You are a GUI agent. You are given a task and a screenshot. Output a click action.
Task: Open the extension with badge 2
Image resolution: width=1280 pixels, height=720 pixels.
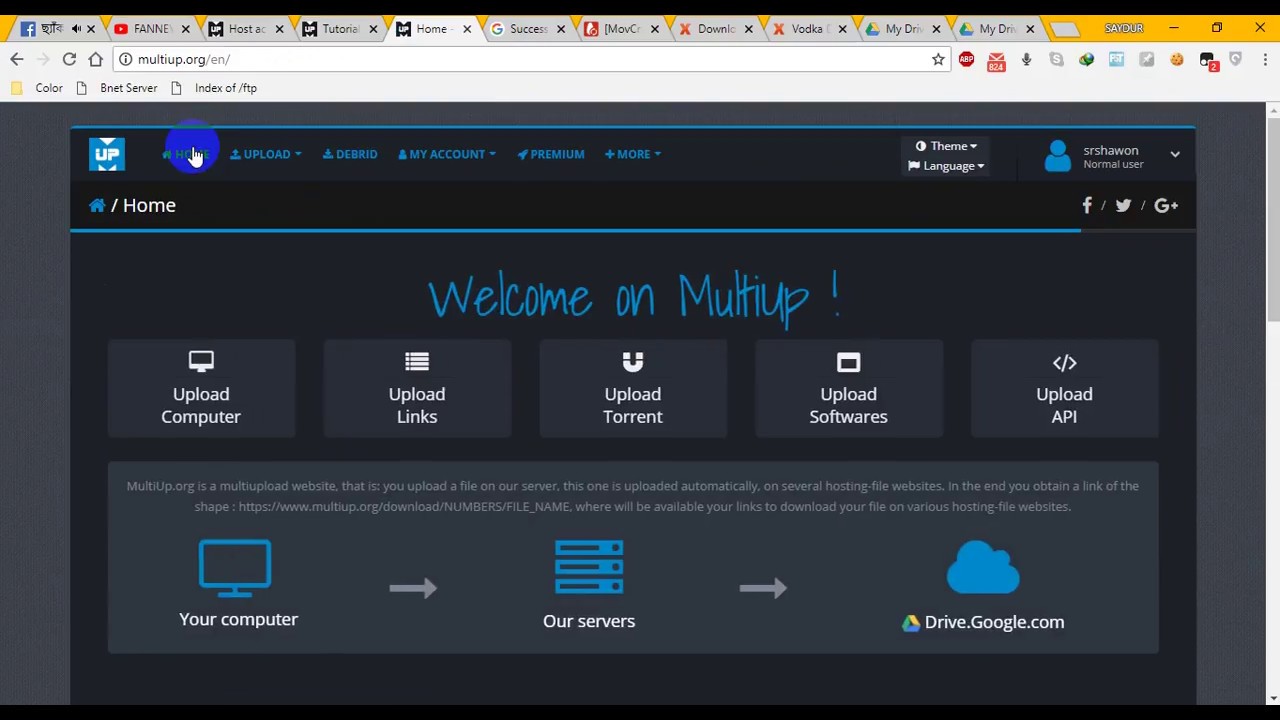click(1208, 62)
